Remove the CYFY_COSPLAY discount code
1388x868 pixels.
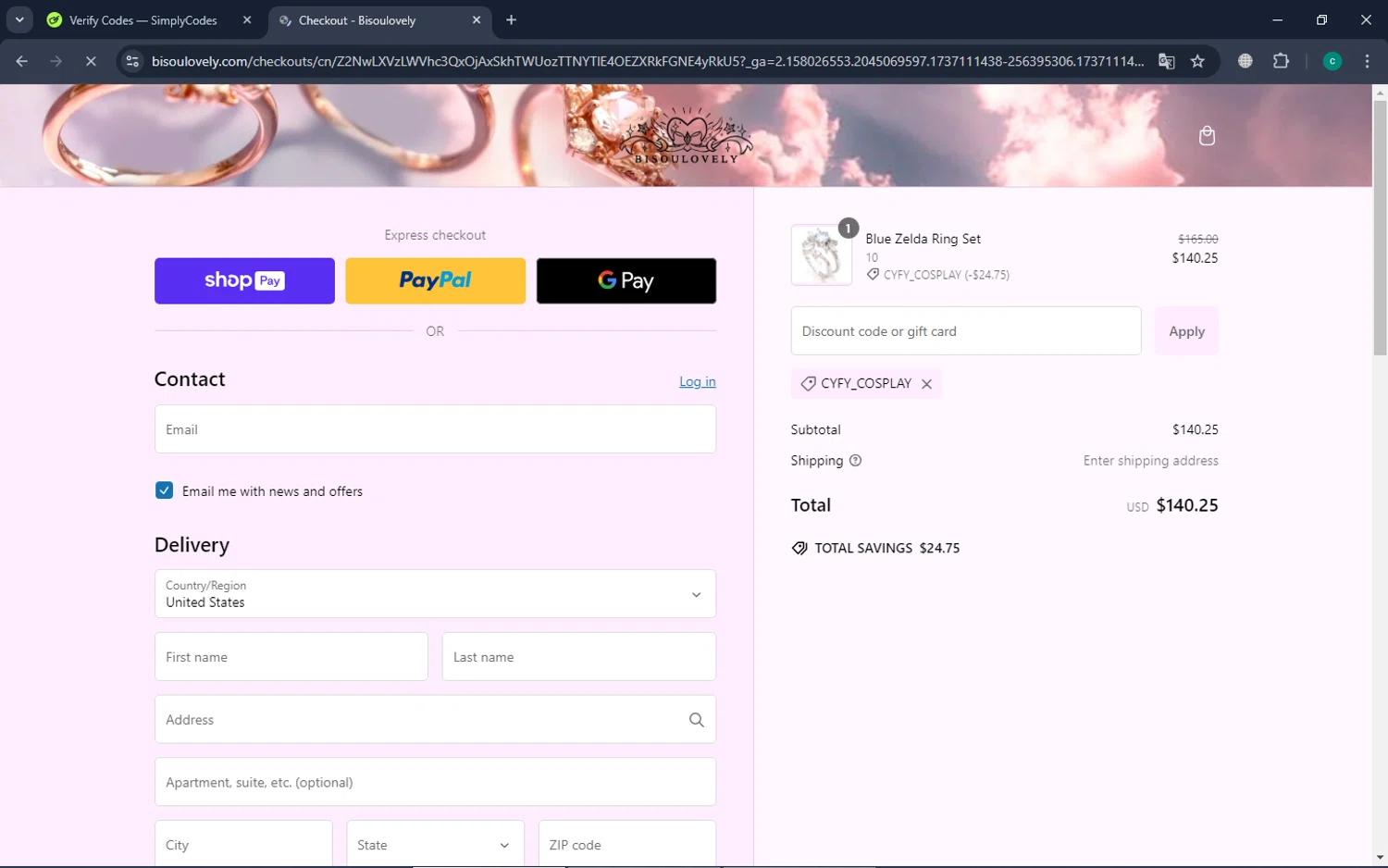(926, 384)
